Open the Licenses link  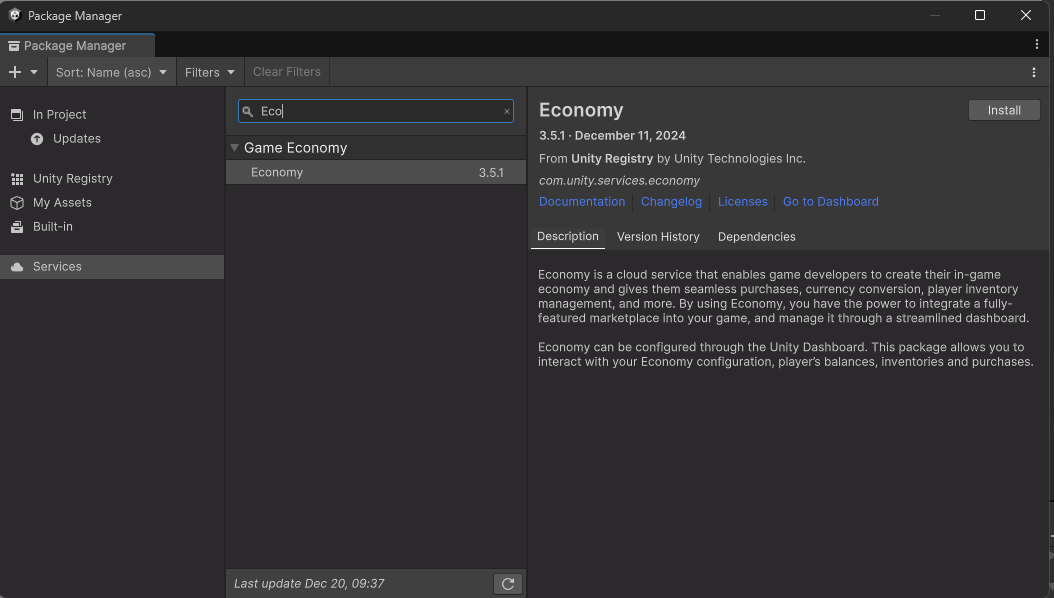coord(743,202)
